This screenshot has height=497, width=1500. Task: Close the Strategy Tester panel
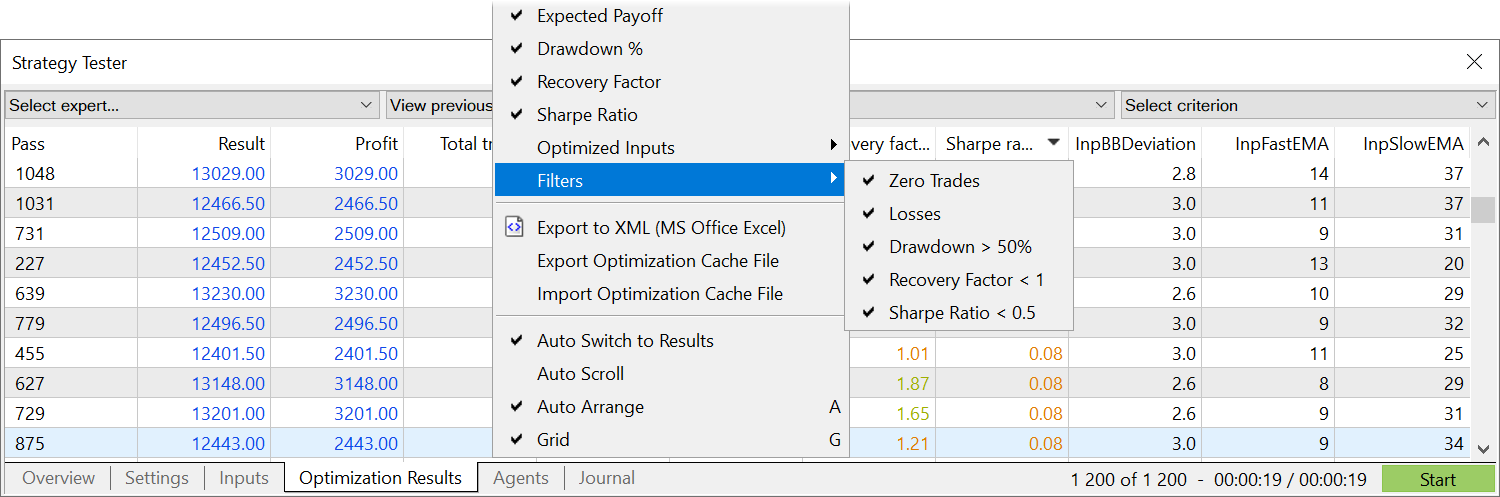coord(1474,62)
